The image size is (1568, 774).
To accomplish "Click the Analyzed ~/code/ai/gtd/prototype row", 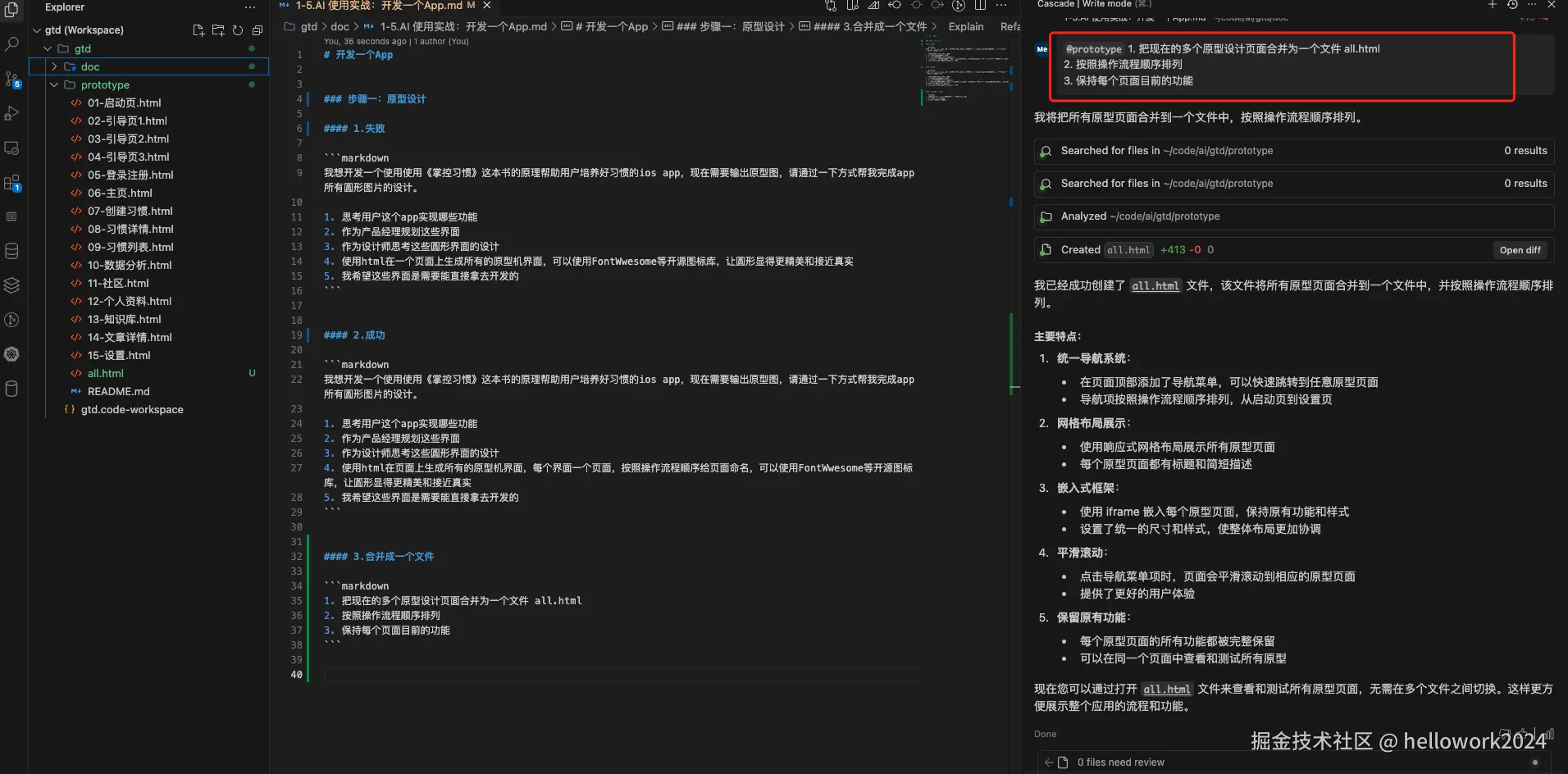I will [x=1294, y=216].
